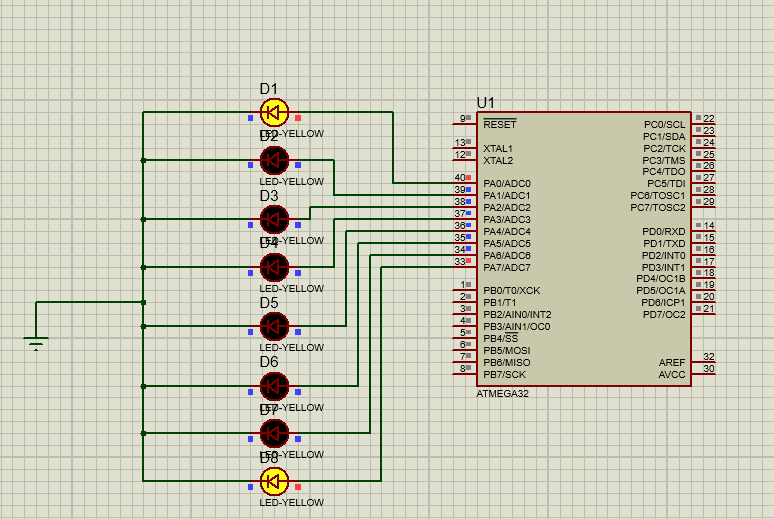Screen dimensions: 774x519
Task: Click the PD3/INT1 pin label
Action: 663,268
